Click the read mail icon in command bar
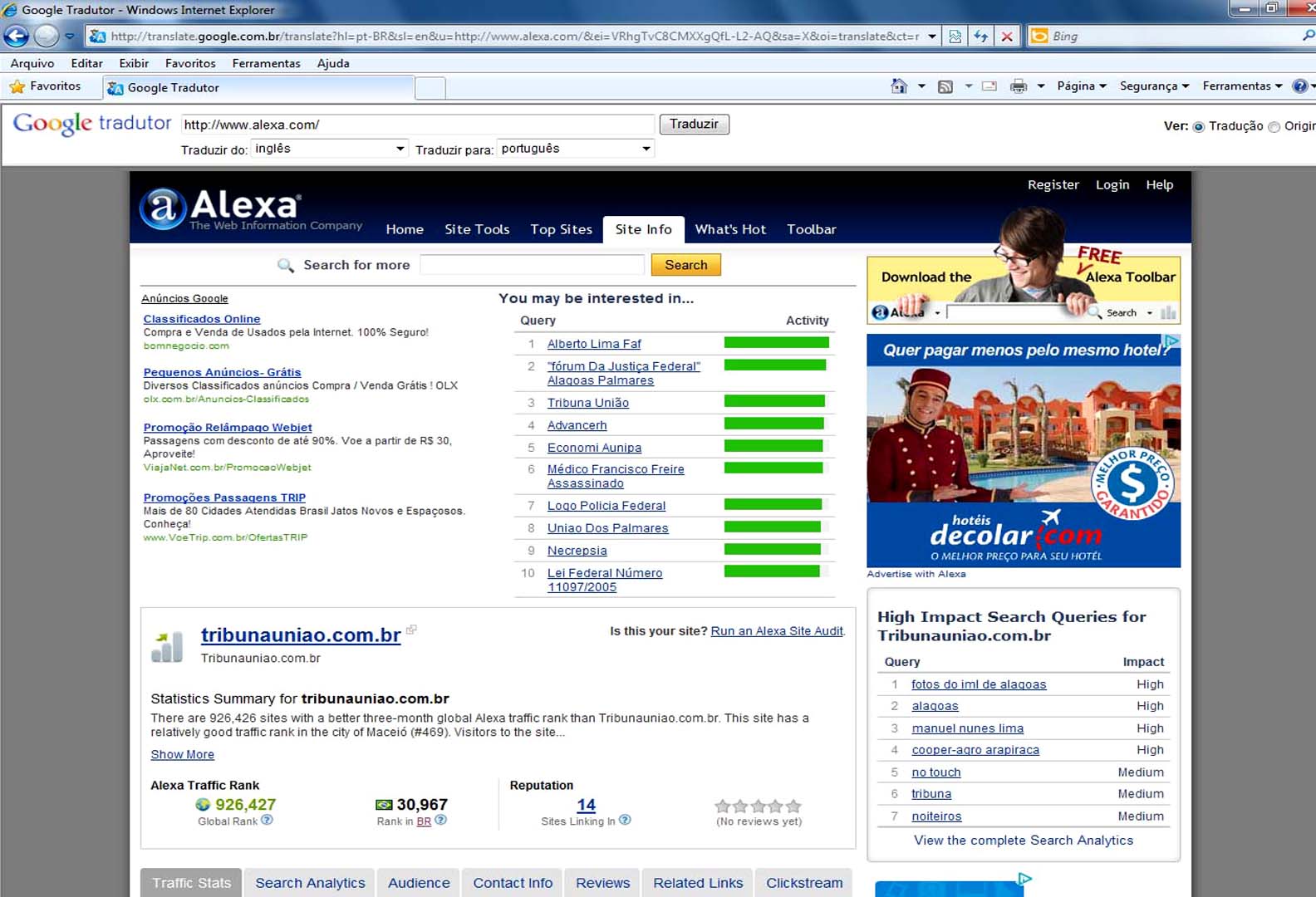 point(989,86)
